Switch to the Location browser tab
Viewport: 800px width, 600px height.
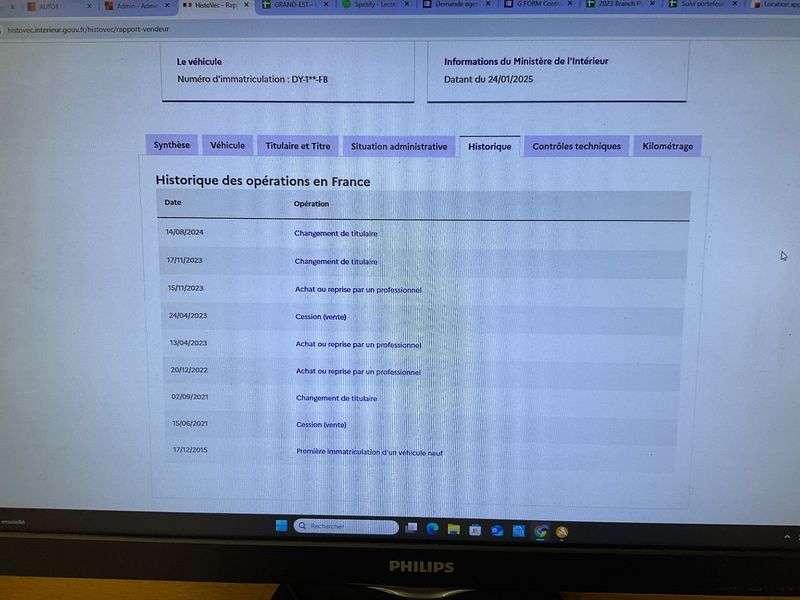[x=776, y=4]
